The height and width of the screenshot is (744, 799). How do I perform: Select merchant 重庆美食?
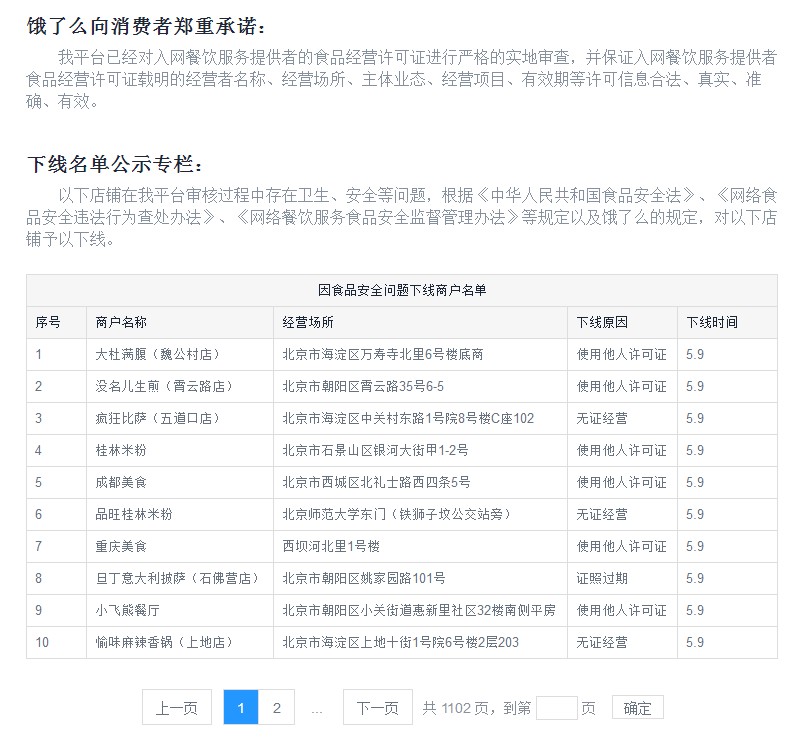[x=121, y=546]
